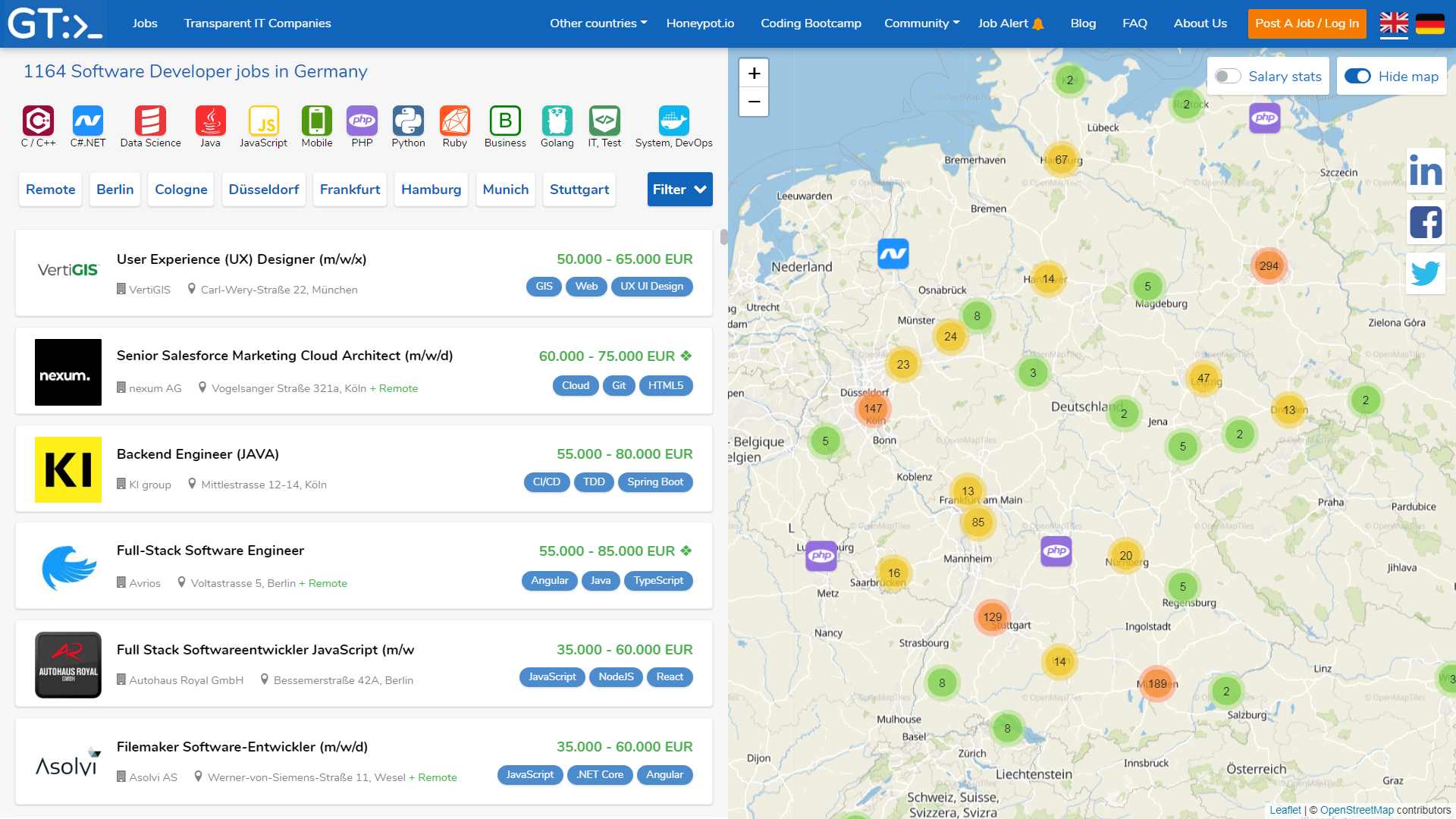Open Transparent IT Companies page
The width and height of the screenshot is (1456, 819).
(x=257, y=24)
